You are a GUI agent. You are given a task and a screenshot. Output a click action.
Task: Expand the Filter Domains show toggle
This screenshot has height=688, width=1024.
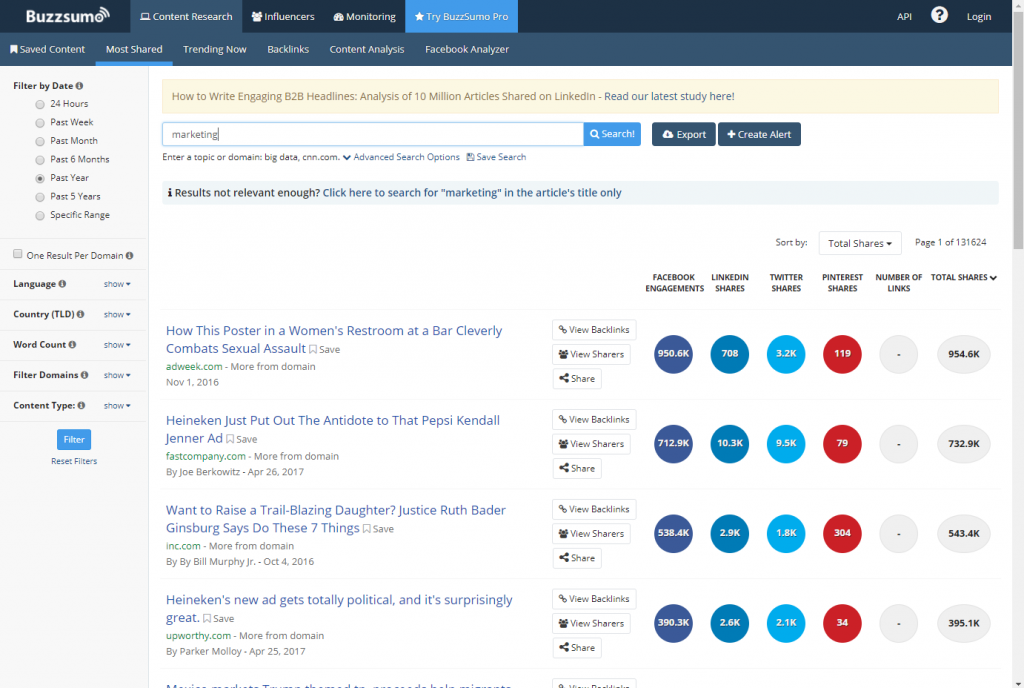point(117,375)
